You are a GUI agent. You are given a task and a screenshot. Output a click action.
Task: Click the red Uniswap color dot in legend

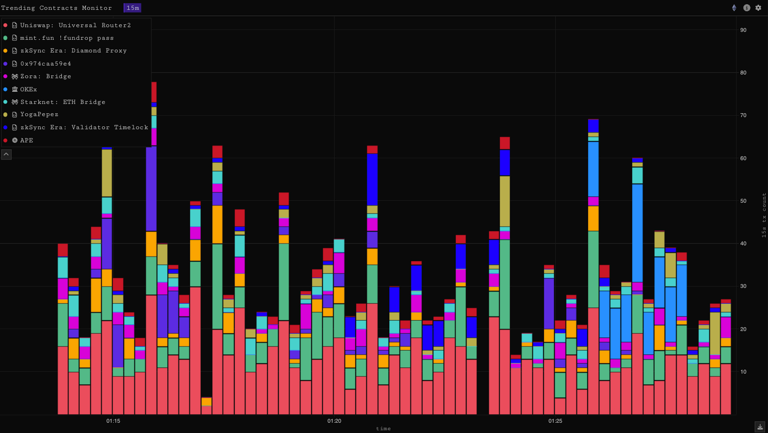tap(5, 25)
